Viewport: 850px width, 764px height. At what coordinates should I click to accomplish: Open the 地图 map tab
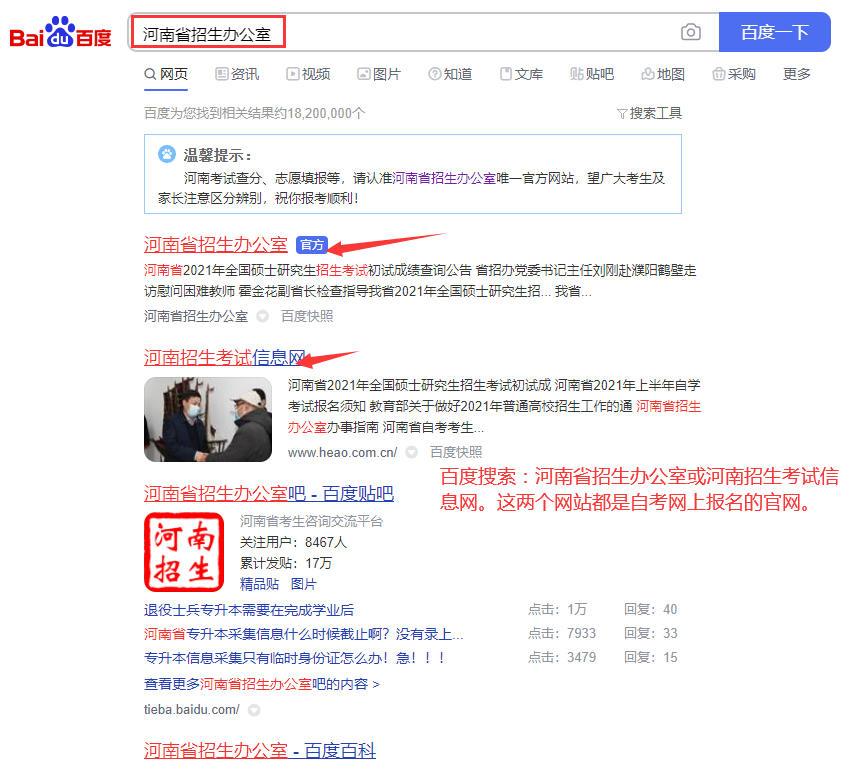[x=663, y=74]
